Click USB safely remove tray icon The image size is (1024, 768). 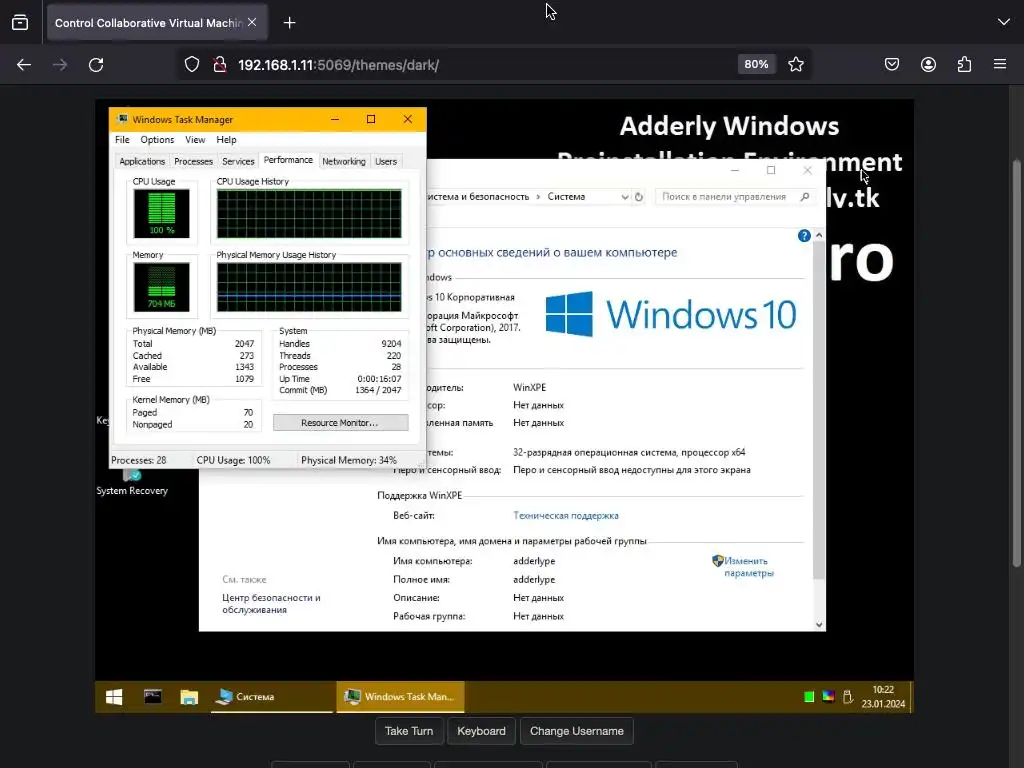click(x=848, y=697)
